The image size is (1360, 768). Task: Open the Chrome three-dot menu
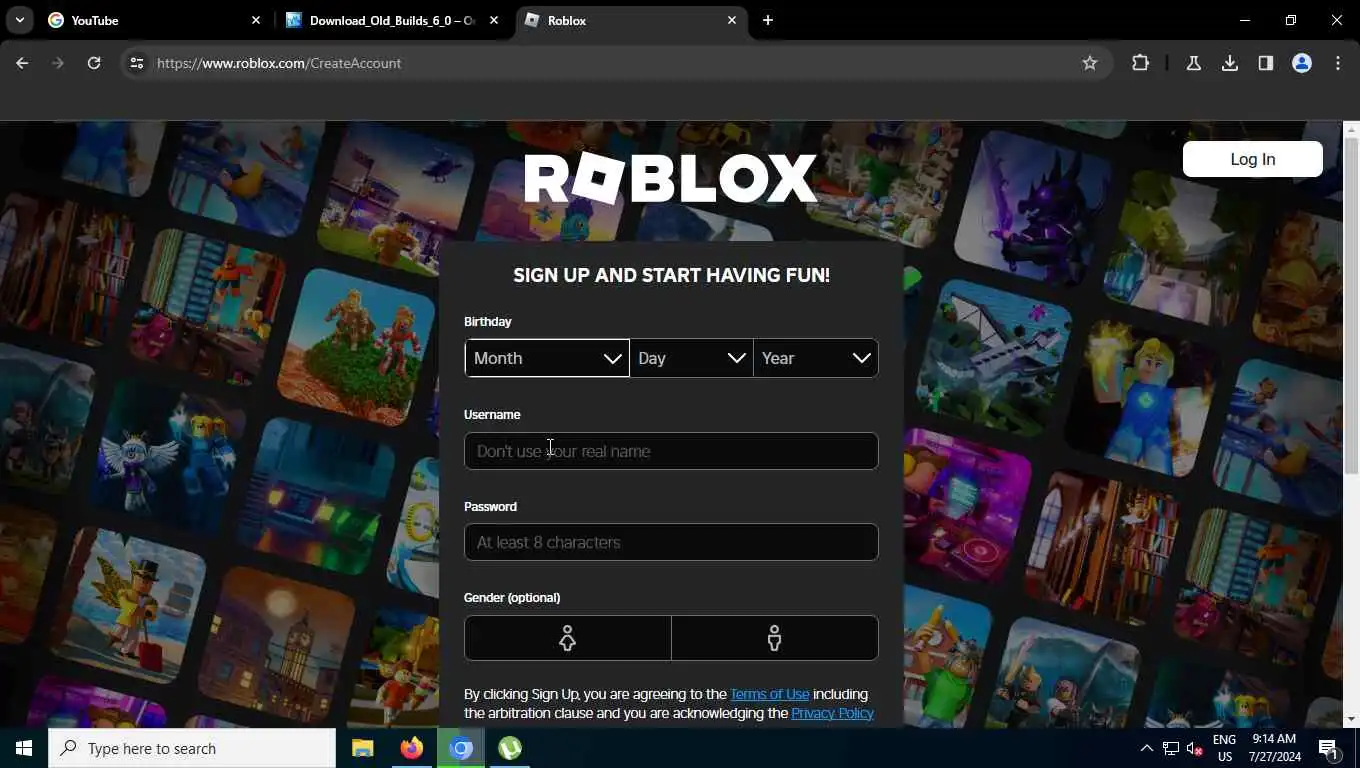1338,63
